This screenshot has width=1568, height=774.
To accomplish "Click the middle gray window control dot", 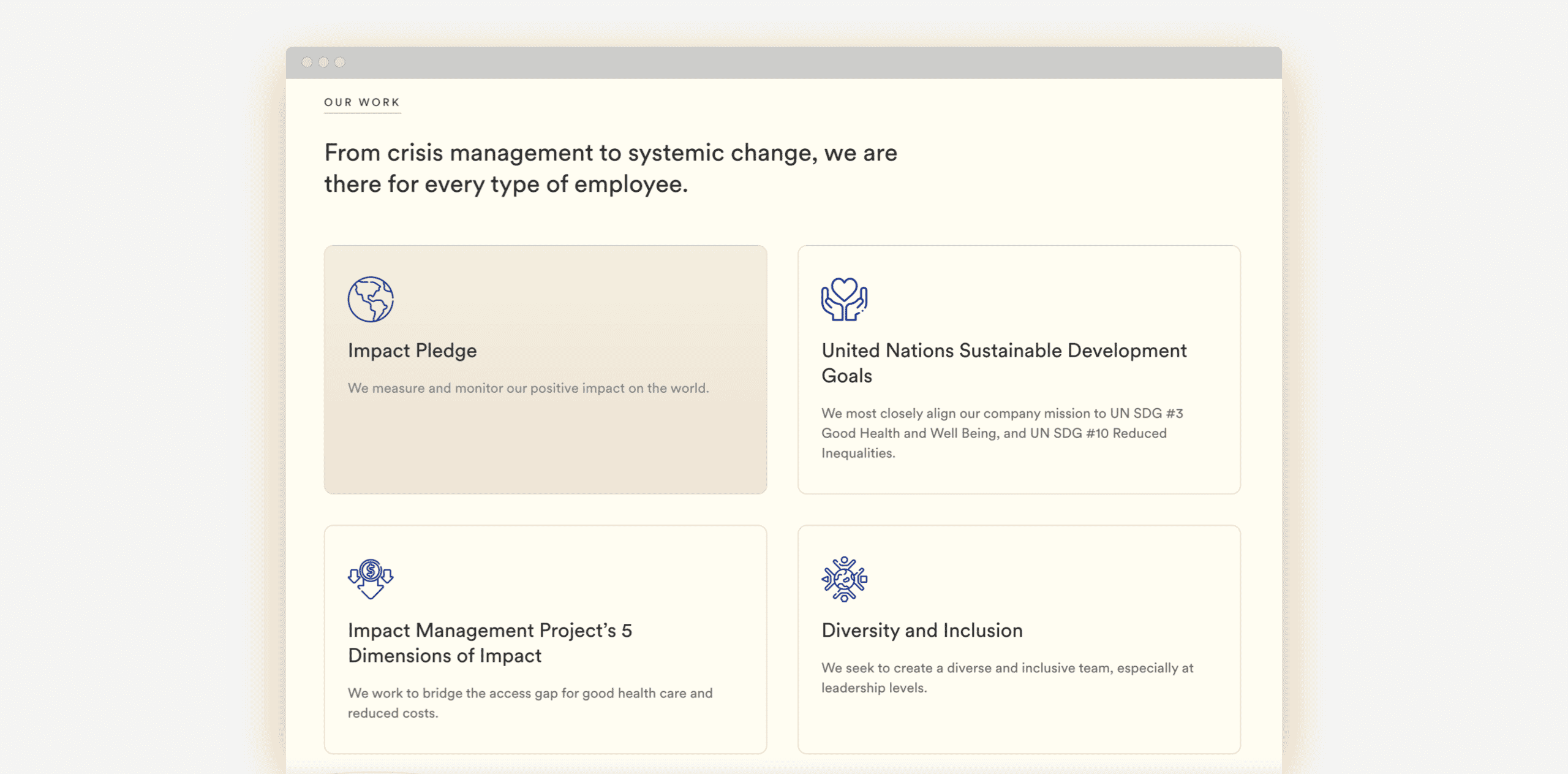I will click(323, 62).
